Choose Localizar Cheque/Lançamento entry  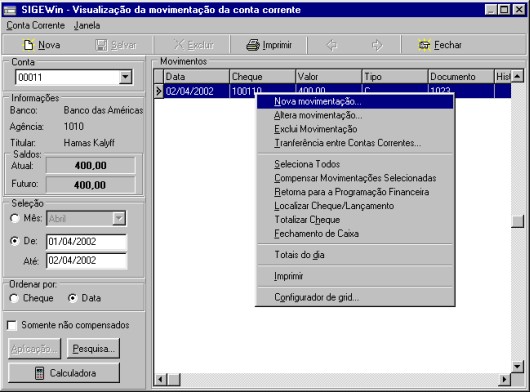355,206
